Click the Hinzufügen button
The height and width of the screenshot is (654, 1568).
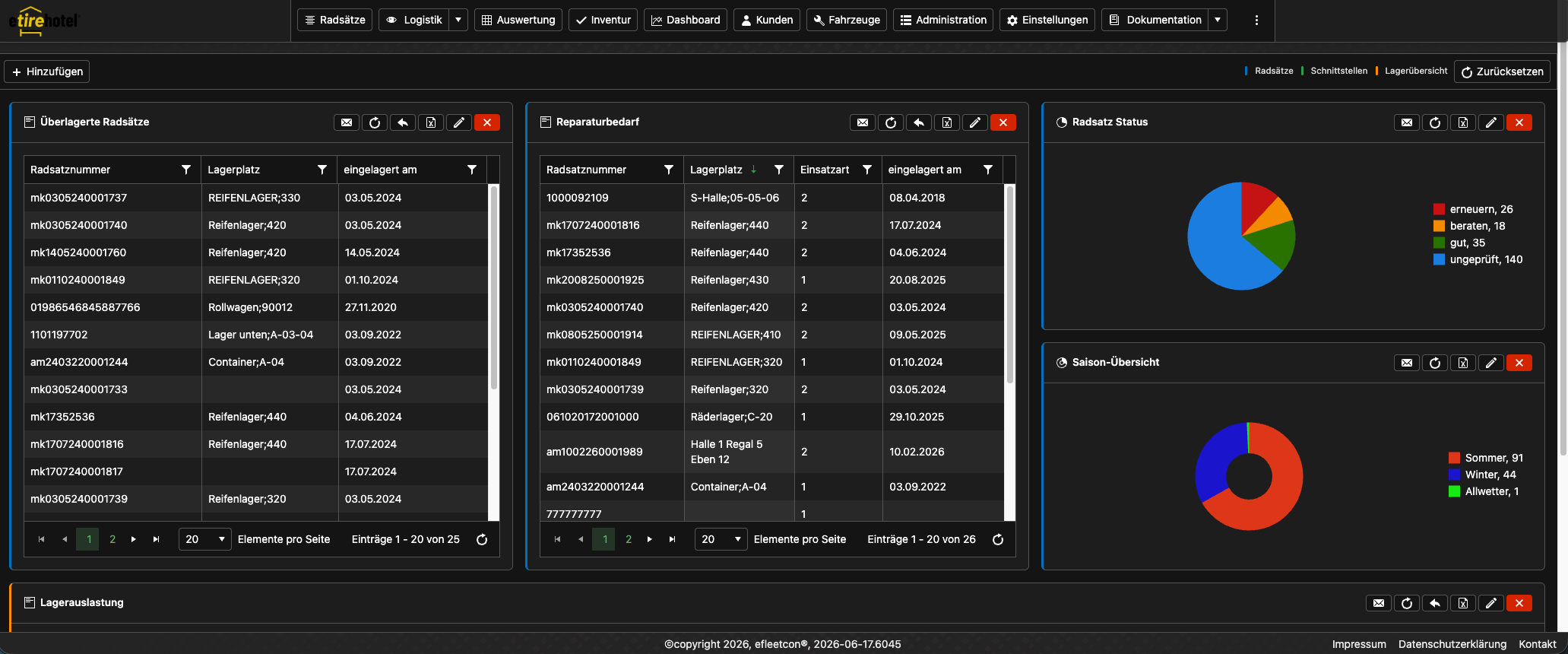pos(47,71)
